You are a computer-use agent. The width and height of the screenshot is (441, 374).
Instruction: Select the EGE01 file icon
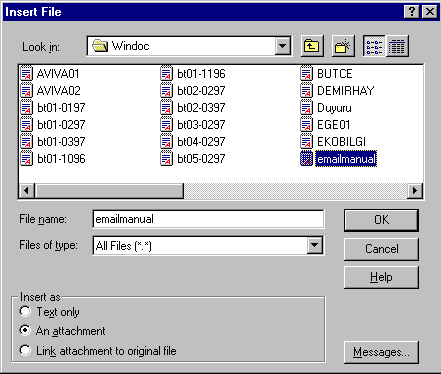[307, 125]
